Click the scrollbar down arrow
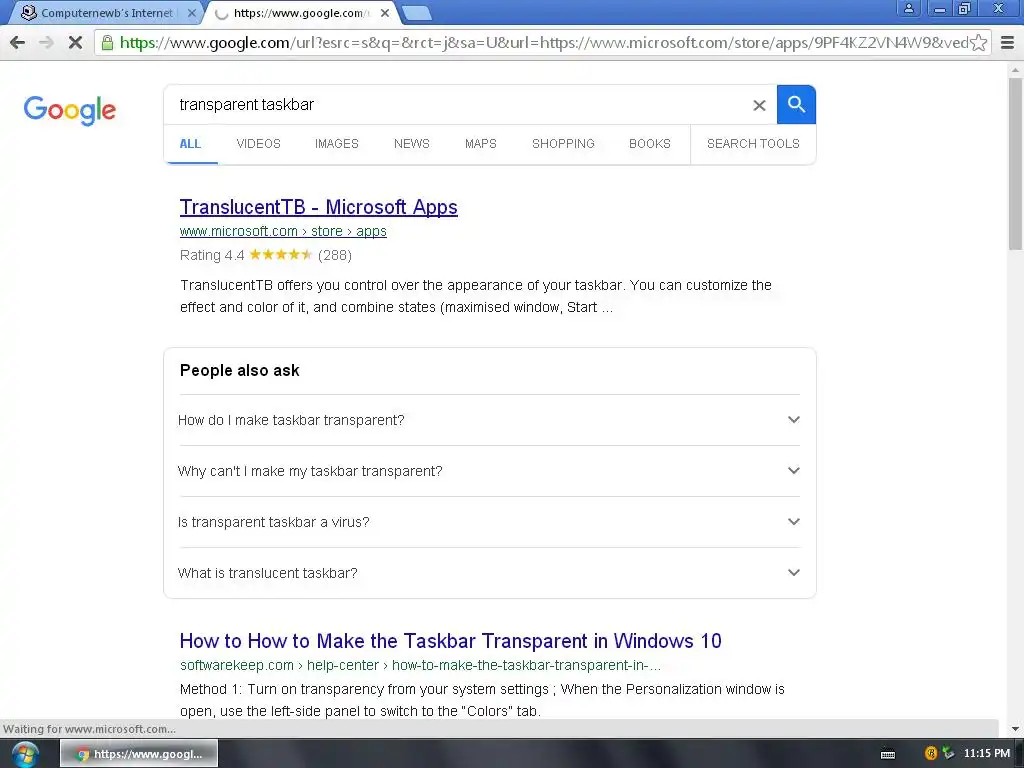1024x768 pixels. (1016, 729)
